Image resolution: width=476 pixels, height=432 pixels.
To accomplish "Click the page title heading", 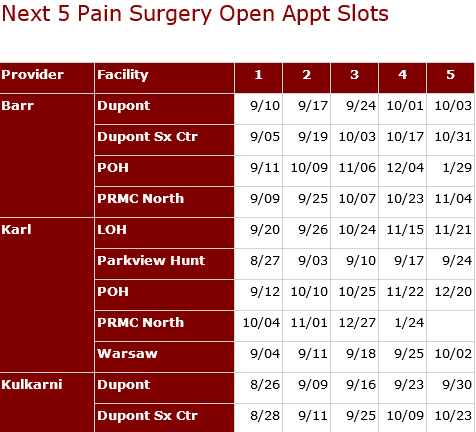I will [195, 14].
